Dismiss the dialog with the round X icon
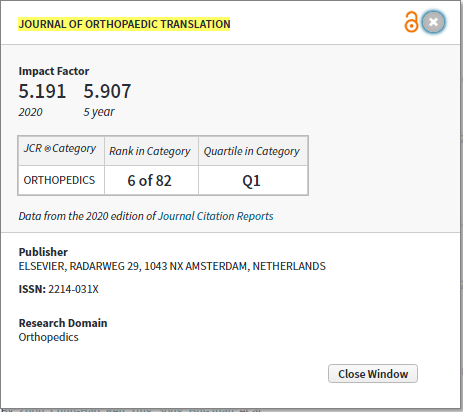 point(433,22)
